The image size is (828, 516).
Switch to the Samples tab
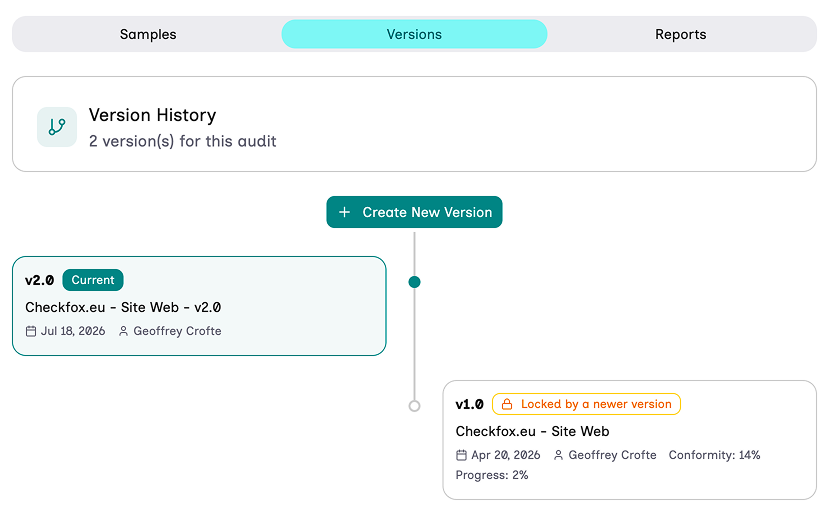coord(148,34)
